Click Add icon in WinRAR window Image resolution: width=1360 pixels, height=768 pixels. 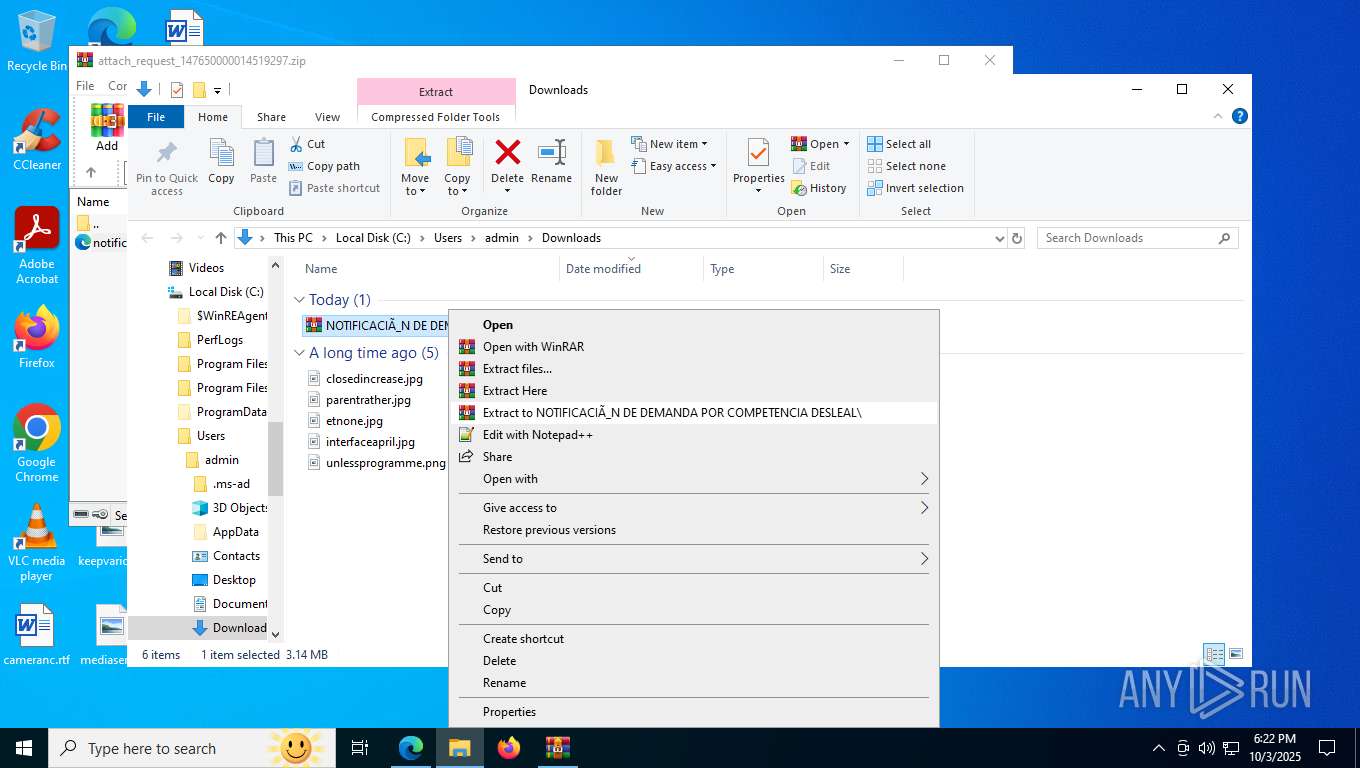click(107, 127)
